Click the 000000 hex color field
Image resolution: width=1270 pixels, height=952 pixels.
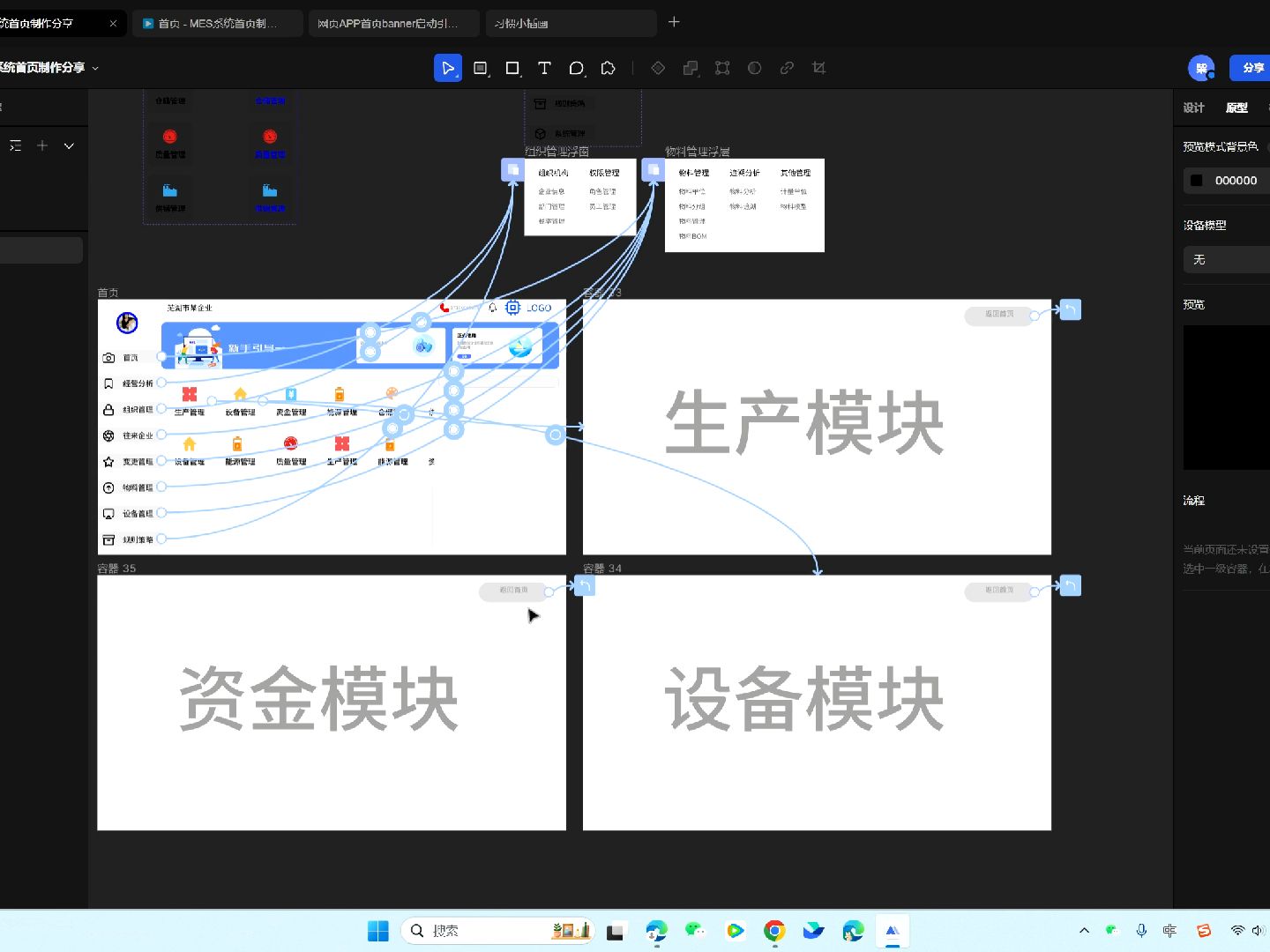(1236, 180)
